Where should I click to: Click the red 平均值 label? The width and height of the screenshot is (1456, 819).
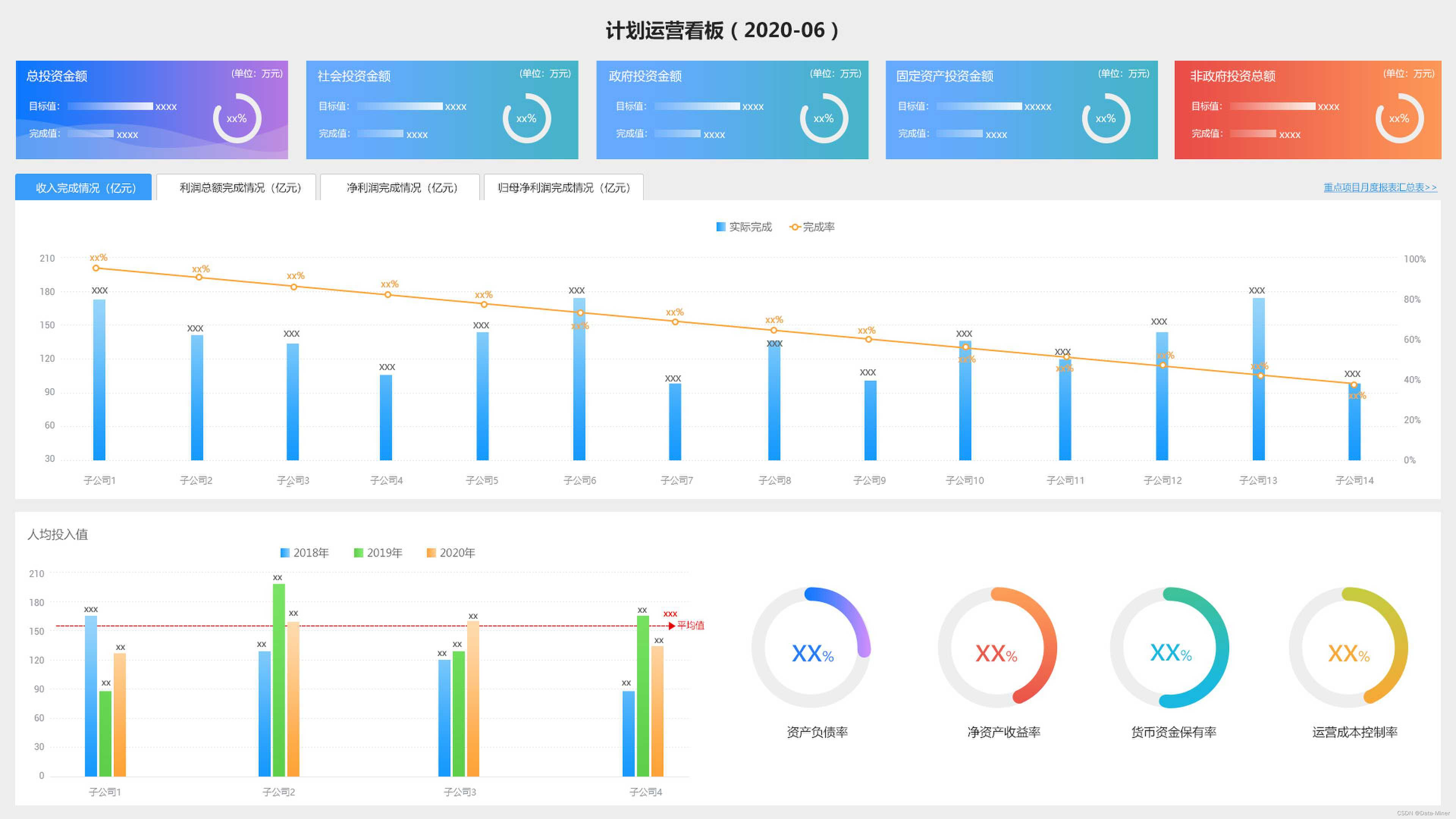691,625
